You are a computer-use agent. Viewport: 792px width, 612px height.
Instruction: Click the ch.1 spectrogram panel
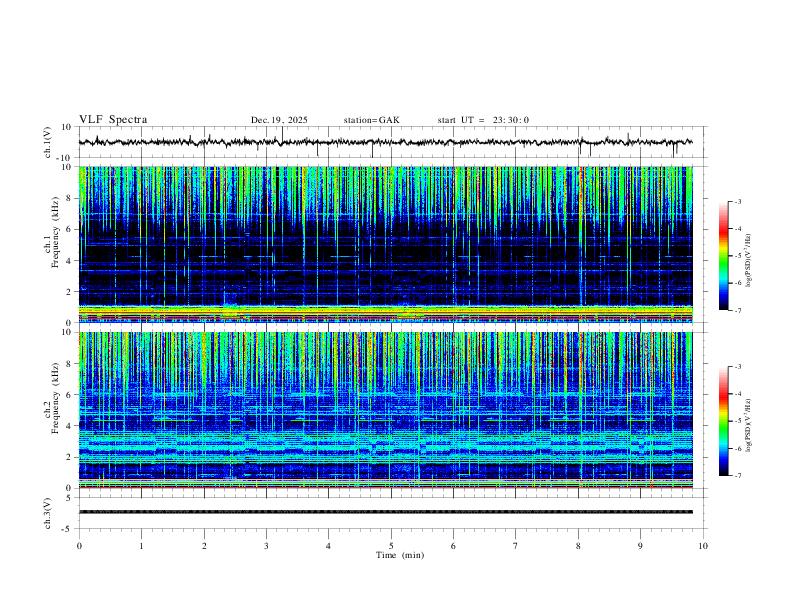pos(386,244)
